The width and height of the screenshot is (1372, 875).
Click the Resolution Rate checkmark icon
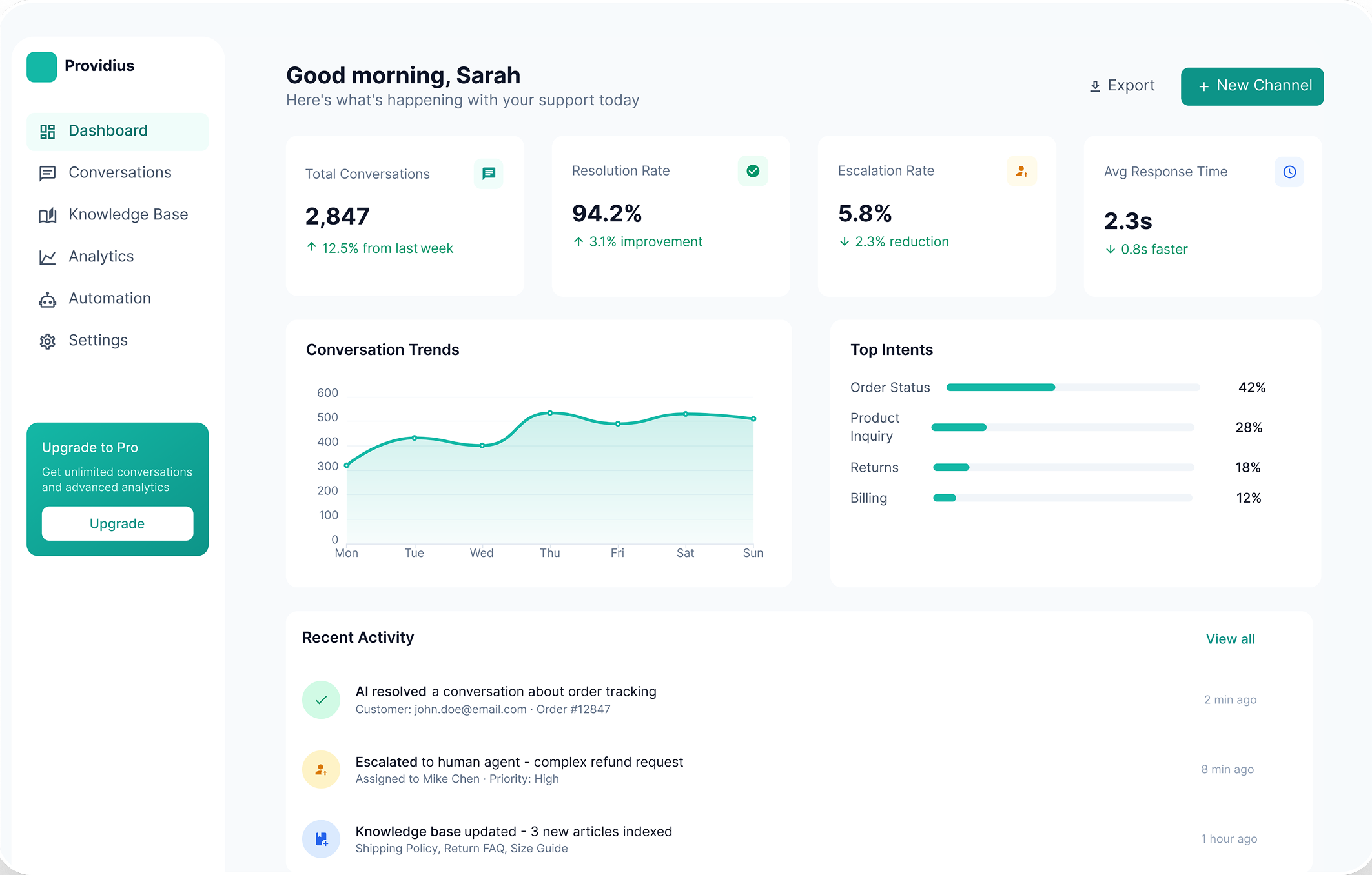(x=753, y=171)
